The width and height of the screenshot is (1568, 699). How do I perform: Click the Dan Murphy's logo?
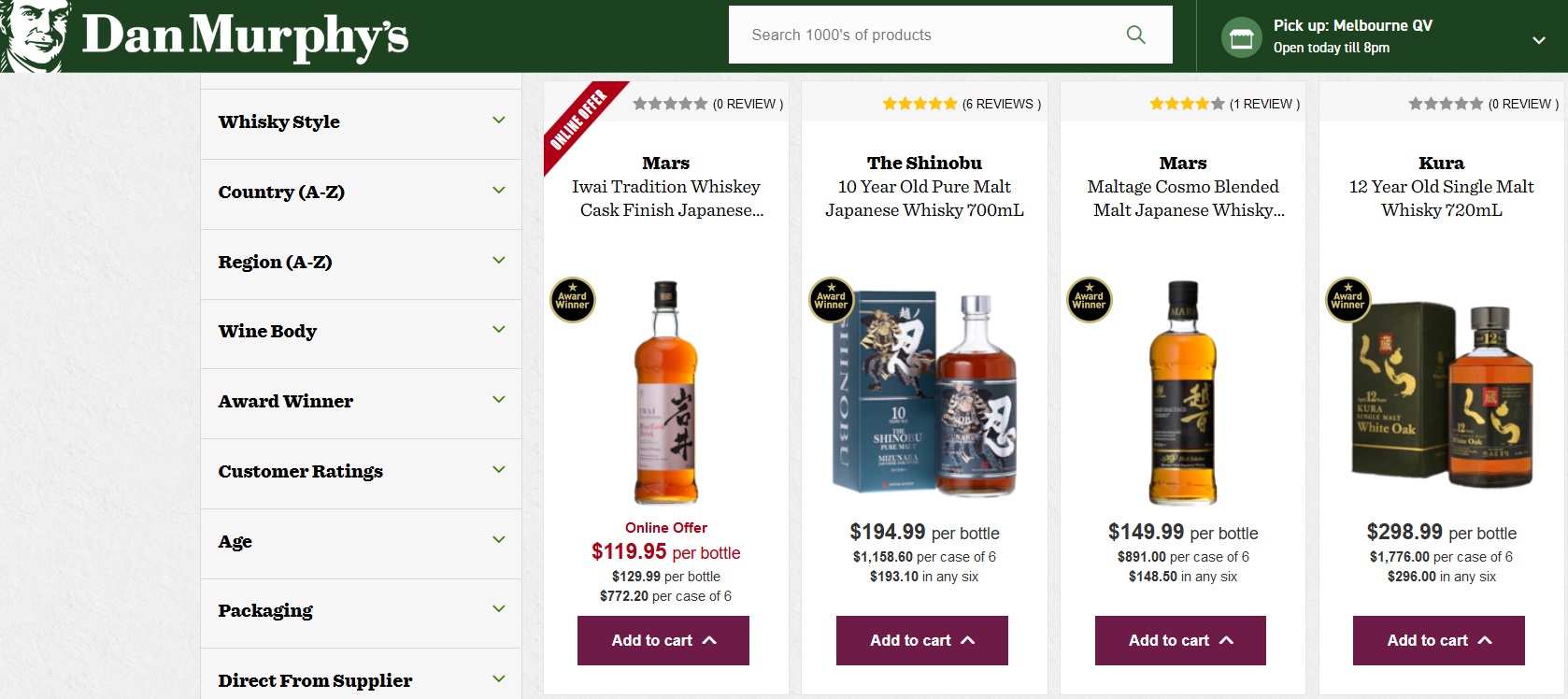tap(206, 36)
